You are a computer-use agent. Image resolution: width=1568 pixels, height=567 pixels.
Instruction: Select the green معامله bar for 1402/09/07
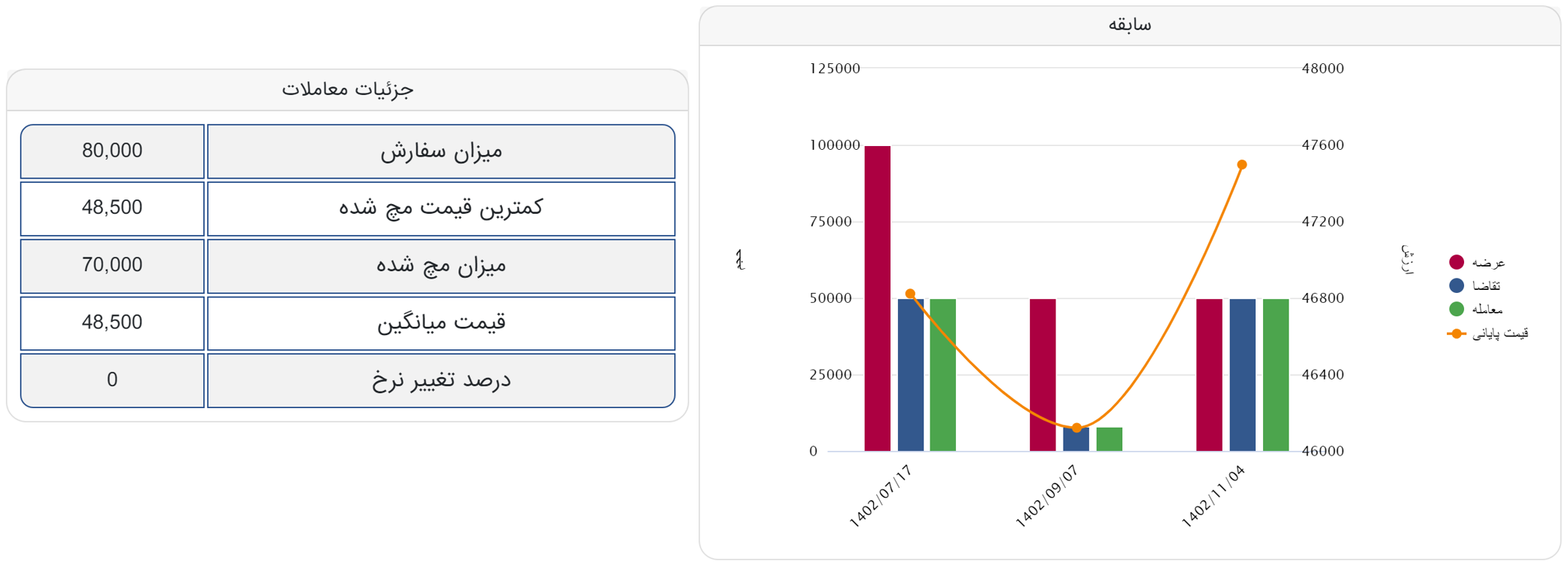pos(1109,440)
